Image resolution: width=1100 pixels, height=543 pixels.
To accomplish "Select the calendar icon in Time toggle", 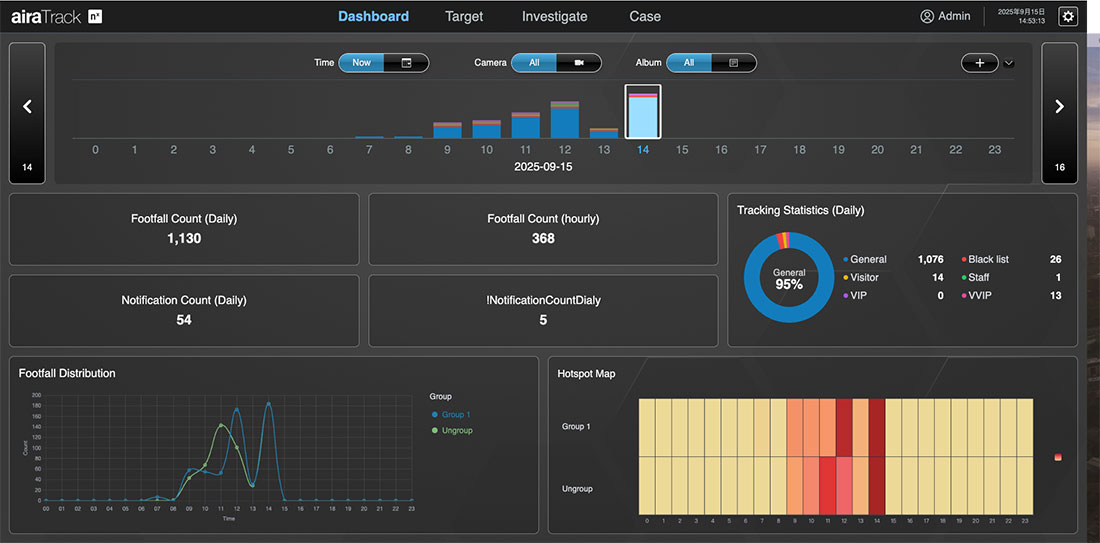I will click(406, 63).
